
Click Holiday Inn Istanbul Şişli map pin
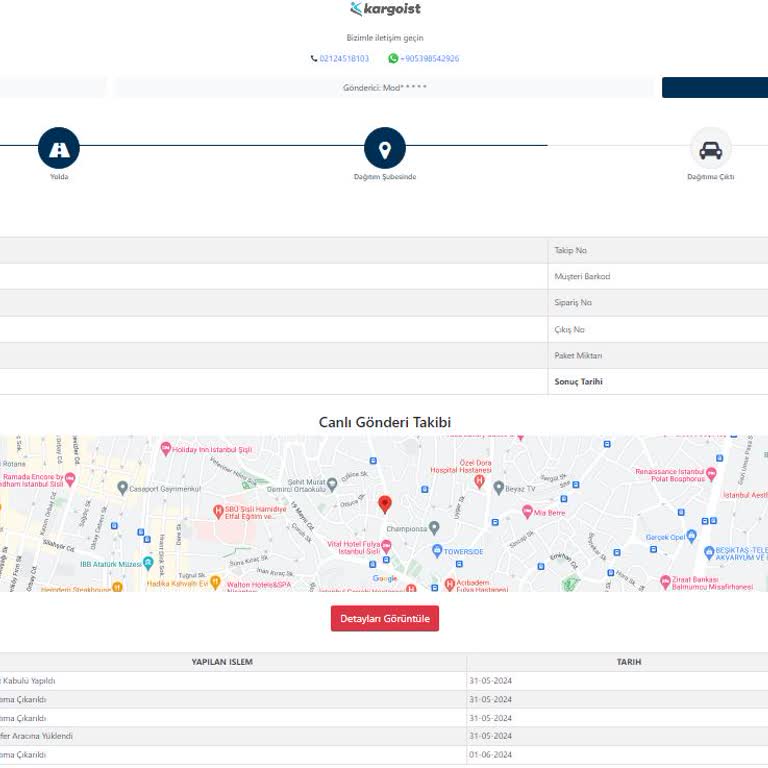166,449
